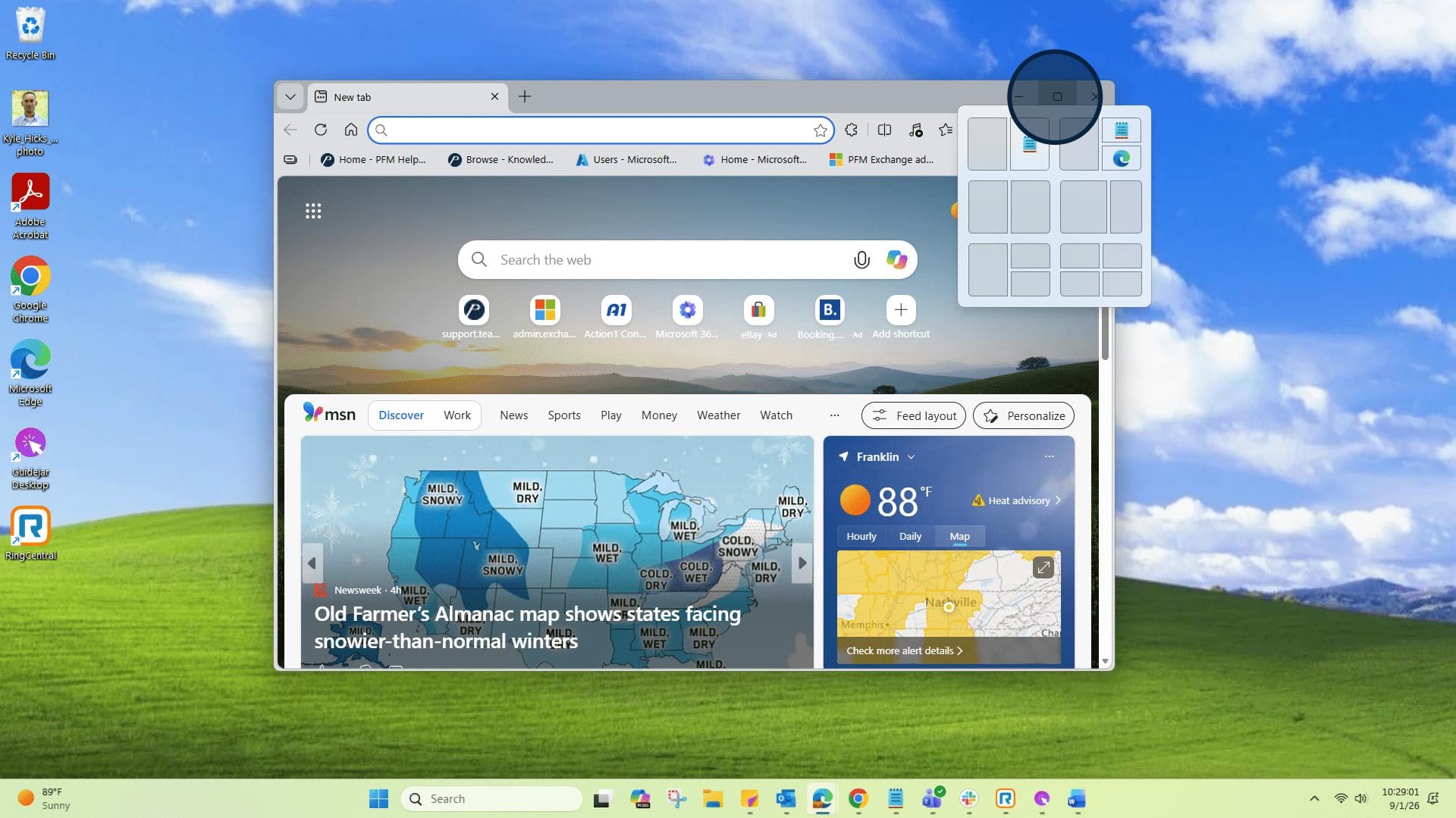Open the apps grid launcher icon
Screen dimensions: 1456x818
pos(313,211)
